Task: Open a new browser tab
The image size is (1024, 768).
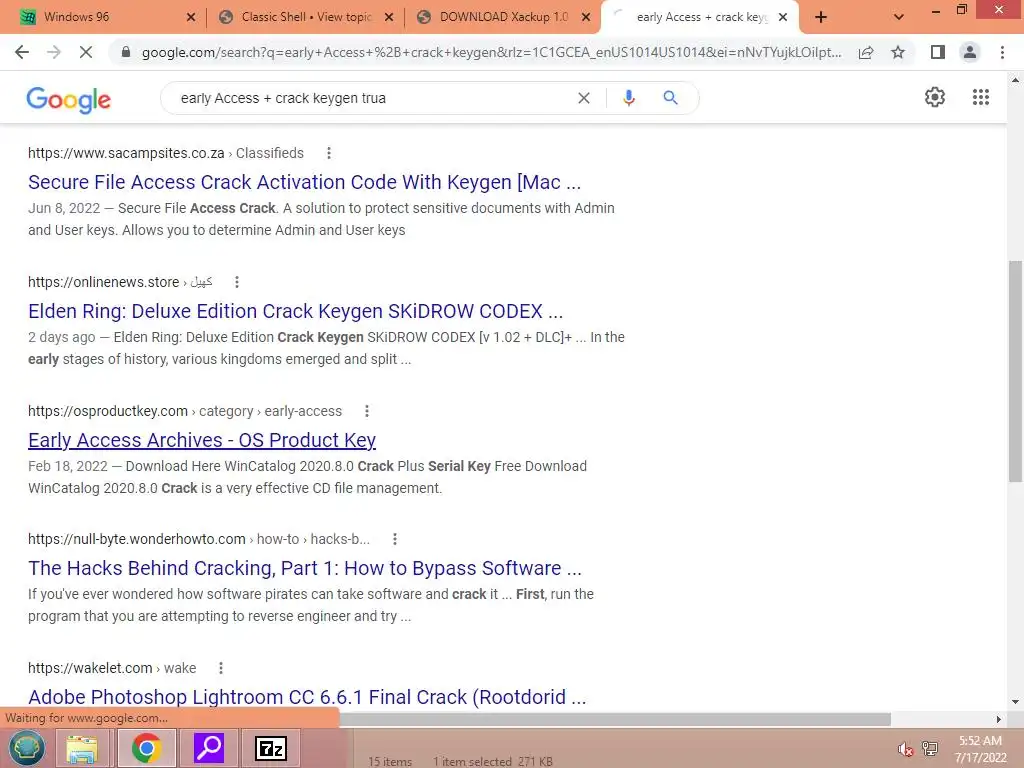Action: coord(821,17)
